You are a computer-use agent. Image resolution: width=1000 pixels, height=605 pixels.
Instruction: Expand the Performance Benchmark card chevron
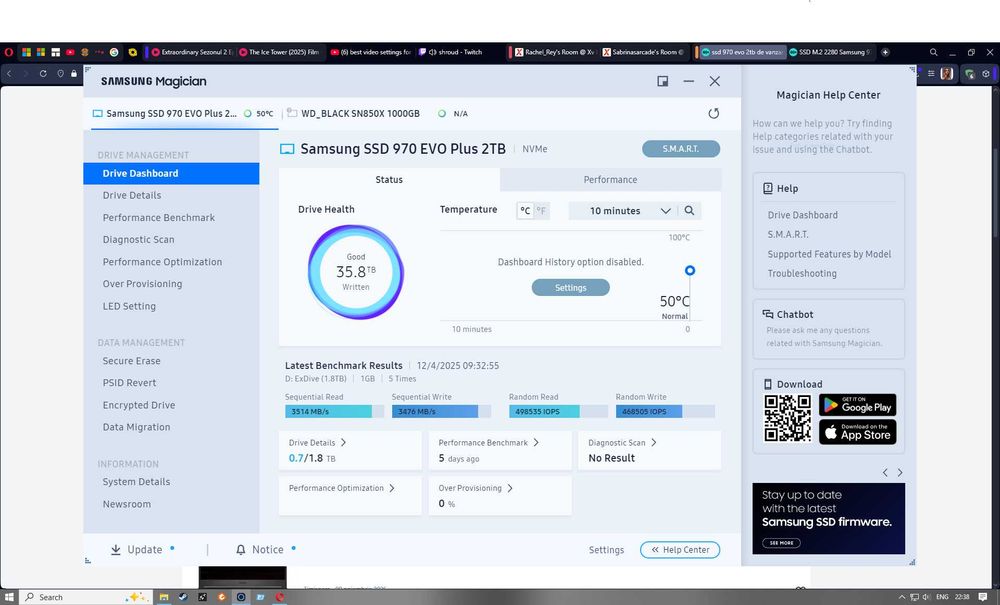(x=536, y=442)
